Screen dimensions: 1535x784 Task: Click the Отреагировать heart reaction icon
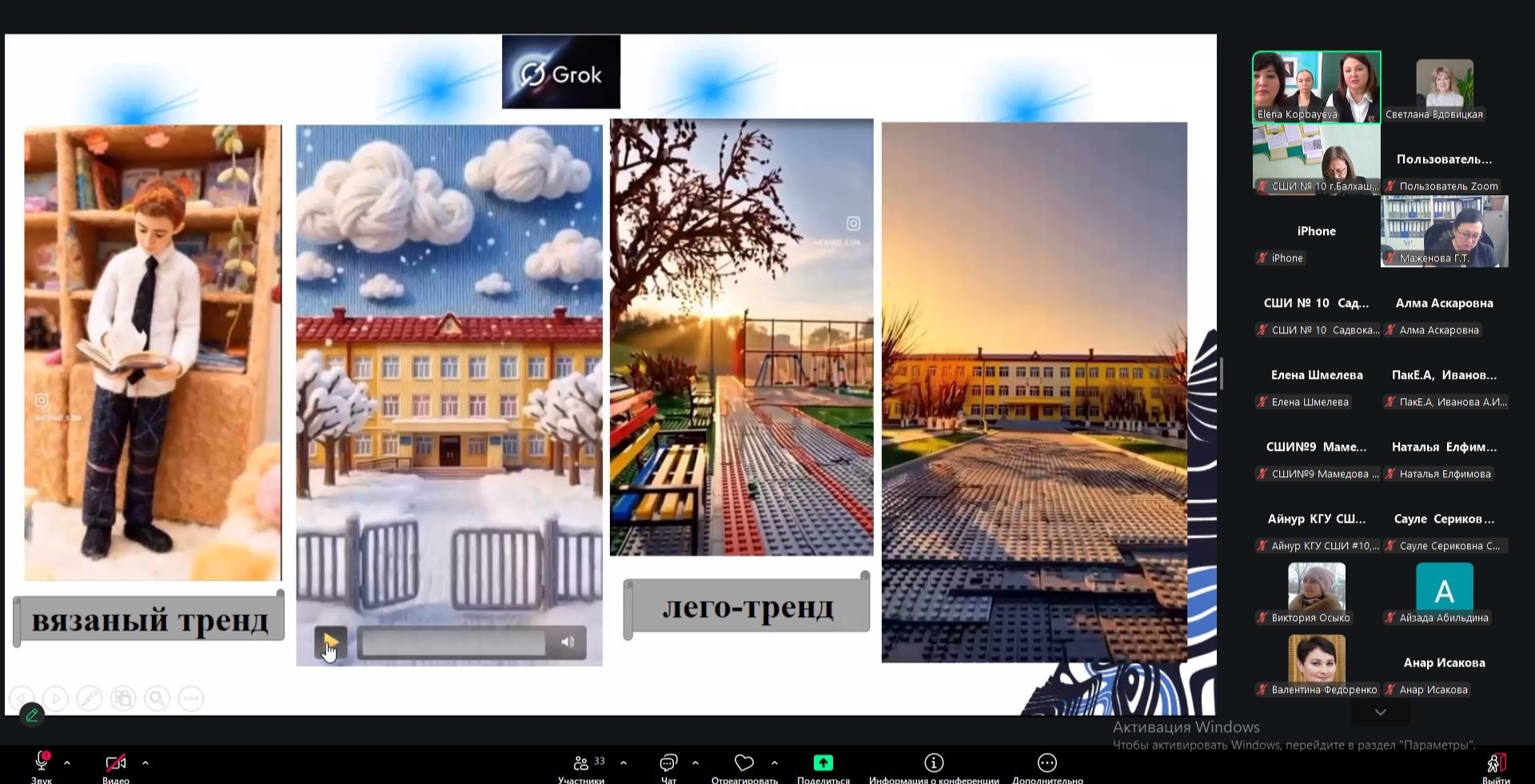point(744,763)
